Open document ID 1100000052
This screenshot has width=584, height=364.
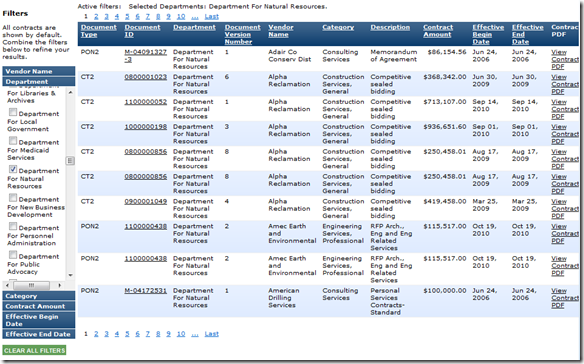(x=146, y=102)
